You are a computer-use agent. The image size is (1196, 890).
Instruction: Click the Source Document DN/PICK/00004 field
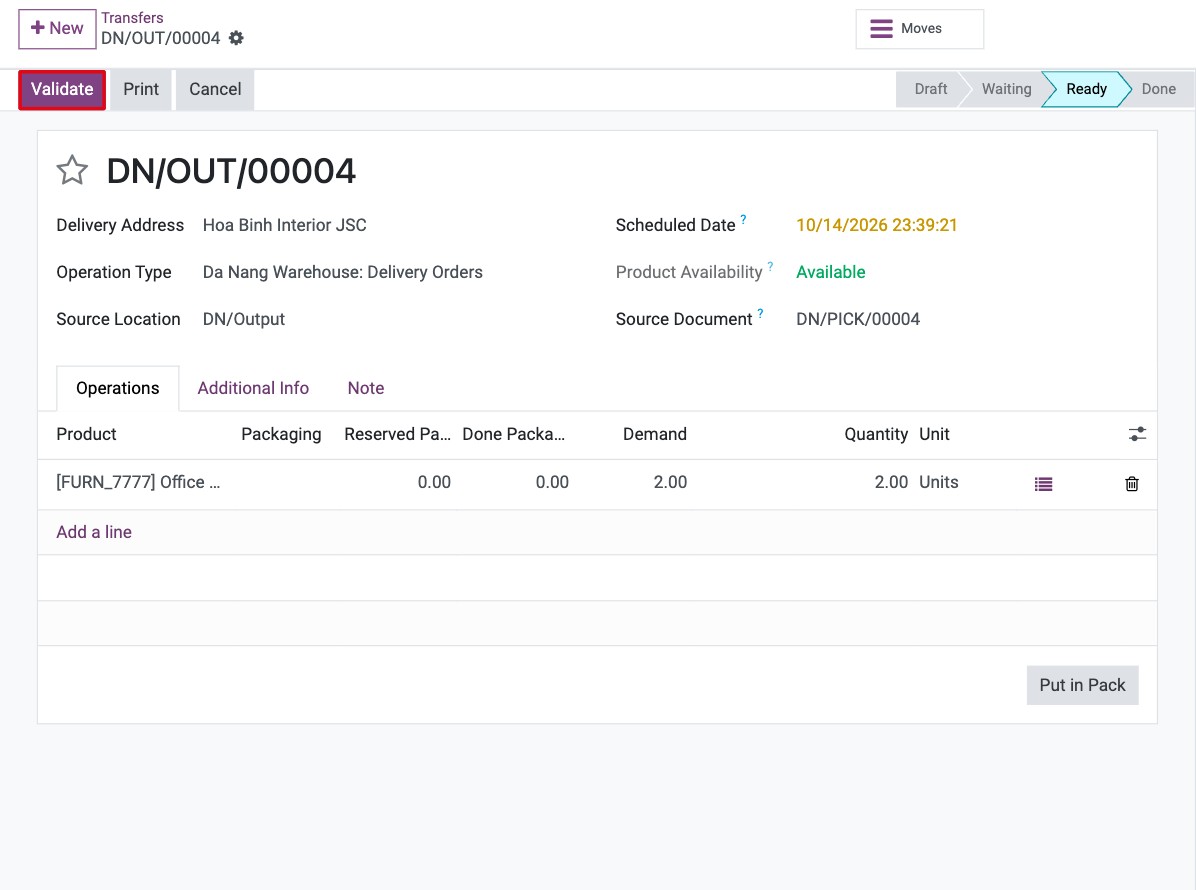(858, 319)
